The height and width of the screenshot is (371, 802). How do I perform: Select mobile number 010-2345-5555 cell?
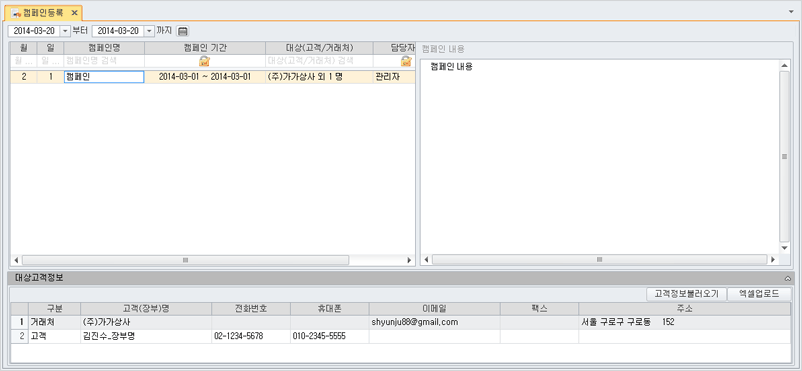[330, 336]
